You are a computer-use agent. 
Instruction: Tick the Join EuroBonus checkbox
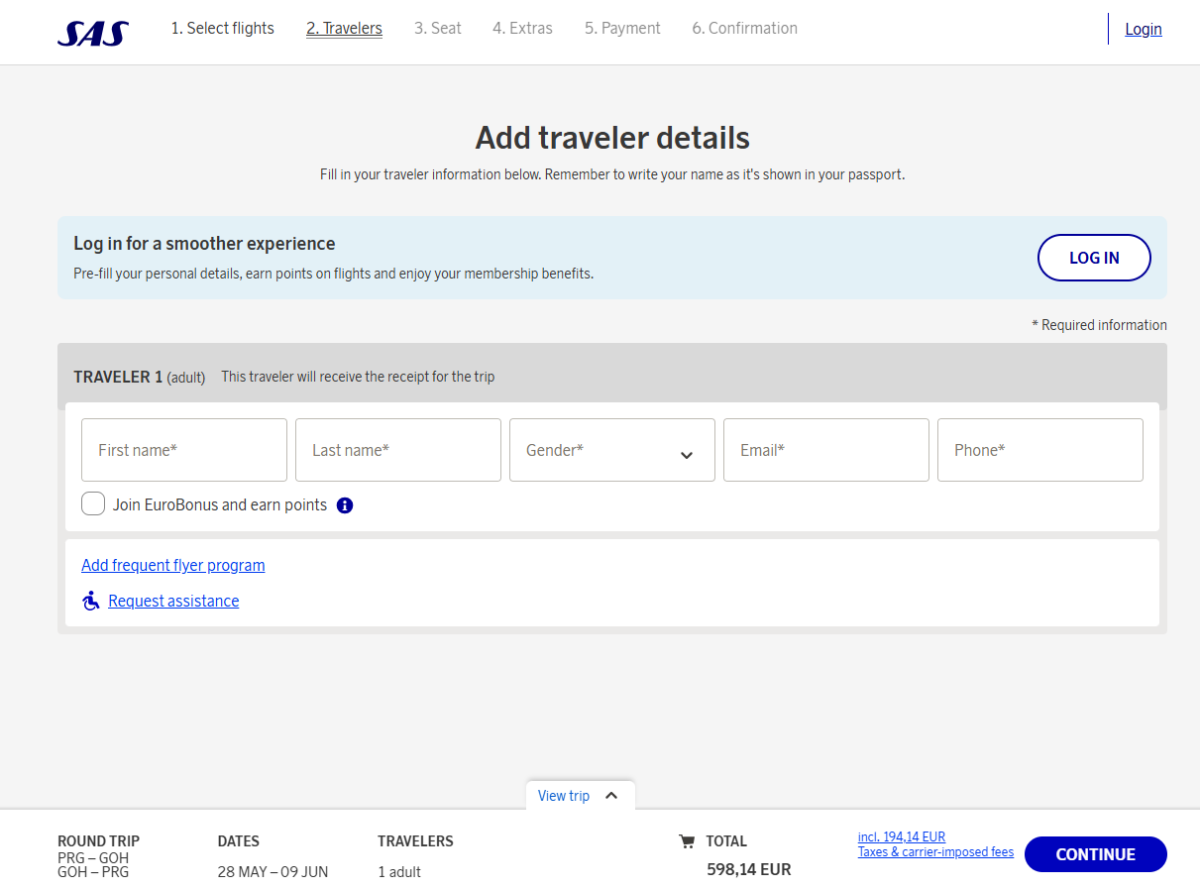point(93,504)
